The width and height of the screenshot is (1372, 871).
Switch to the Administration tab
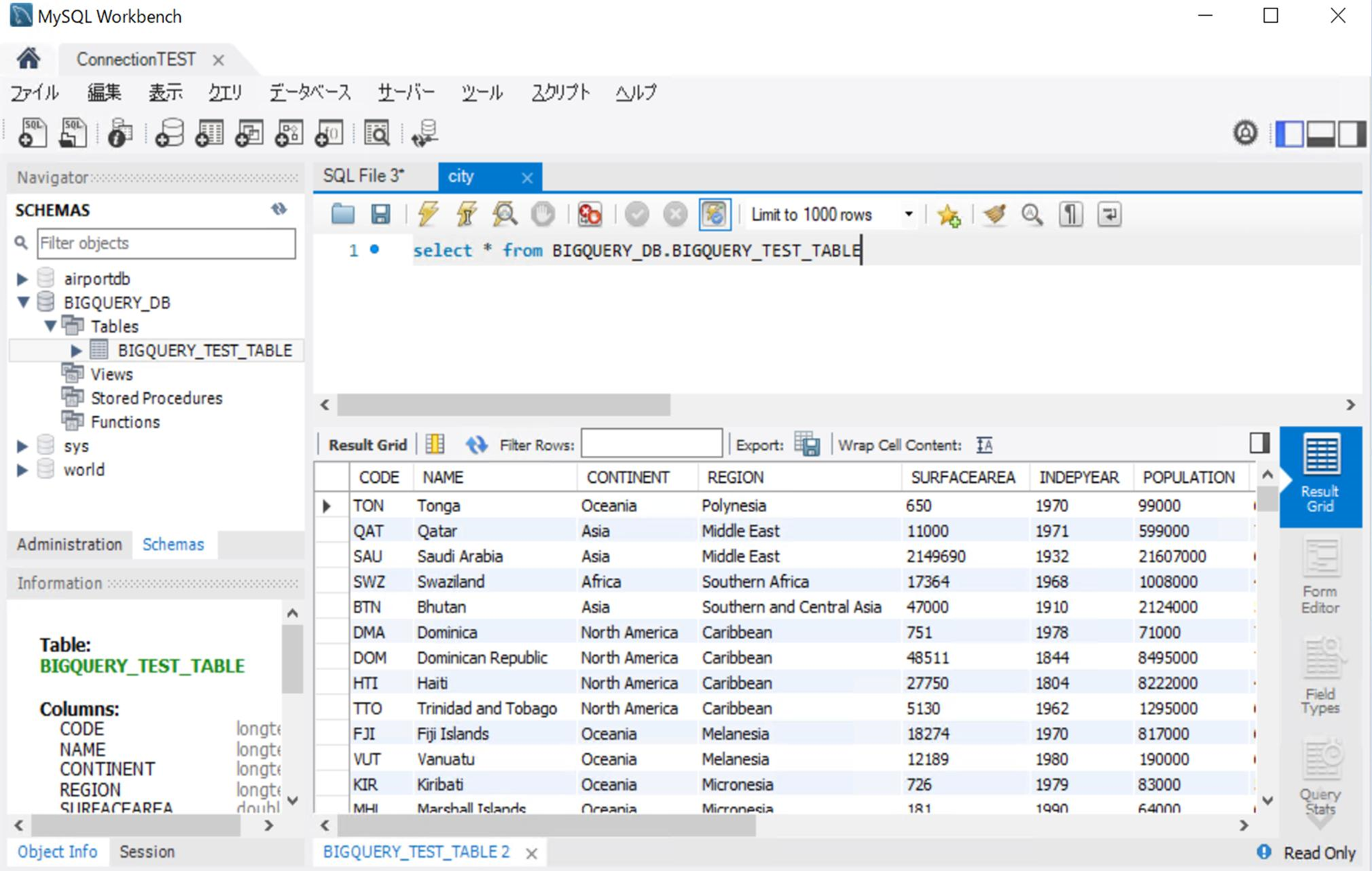(x=69, y=545)
